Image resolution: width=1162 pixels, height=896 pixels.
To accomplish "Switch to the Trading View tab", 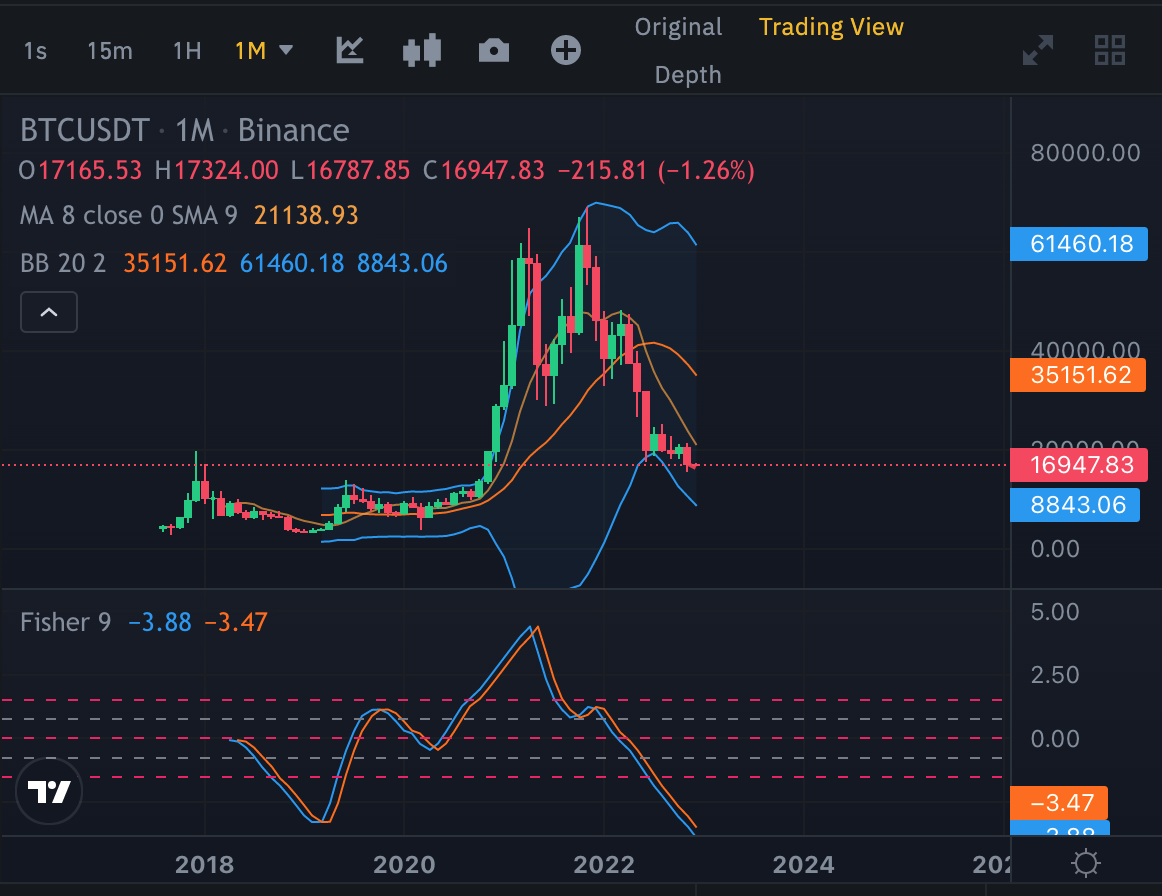I will click(x=831, y=27).
